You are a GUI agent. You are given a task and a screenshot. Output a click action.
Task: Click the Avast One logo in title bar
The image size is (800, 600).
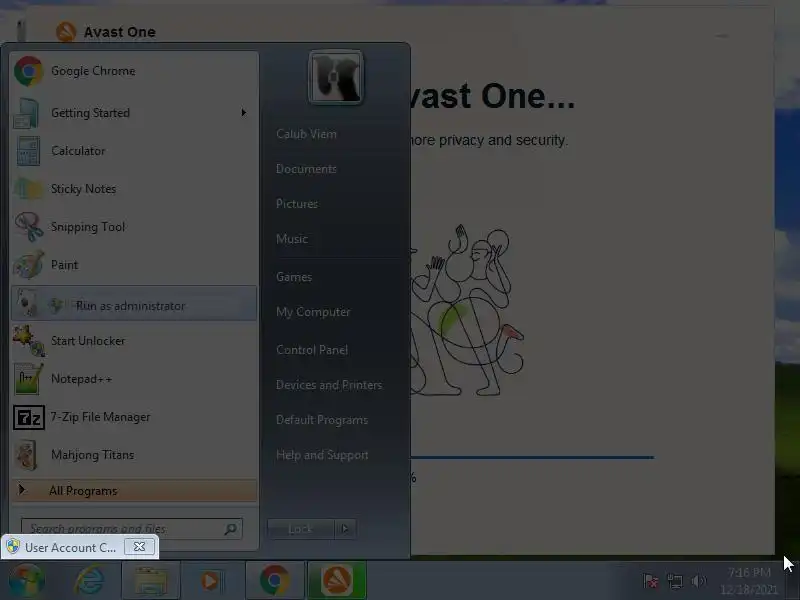66,32
